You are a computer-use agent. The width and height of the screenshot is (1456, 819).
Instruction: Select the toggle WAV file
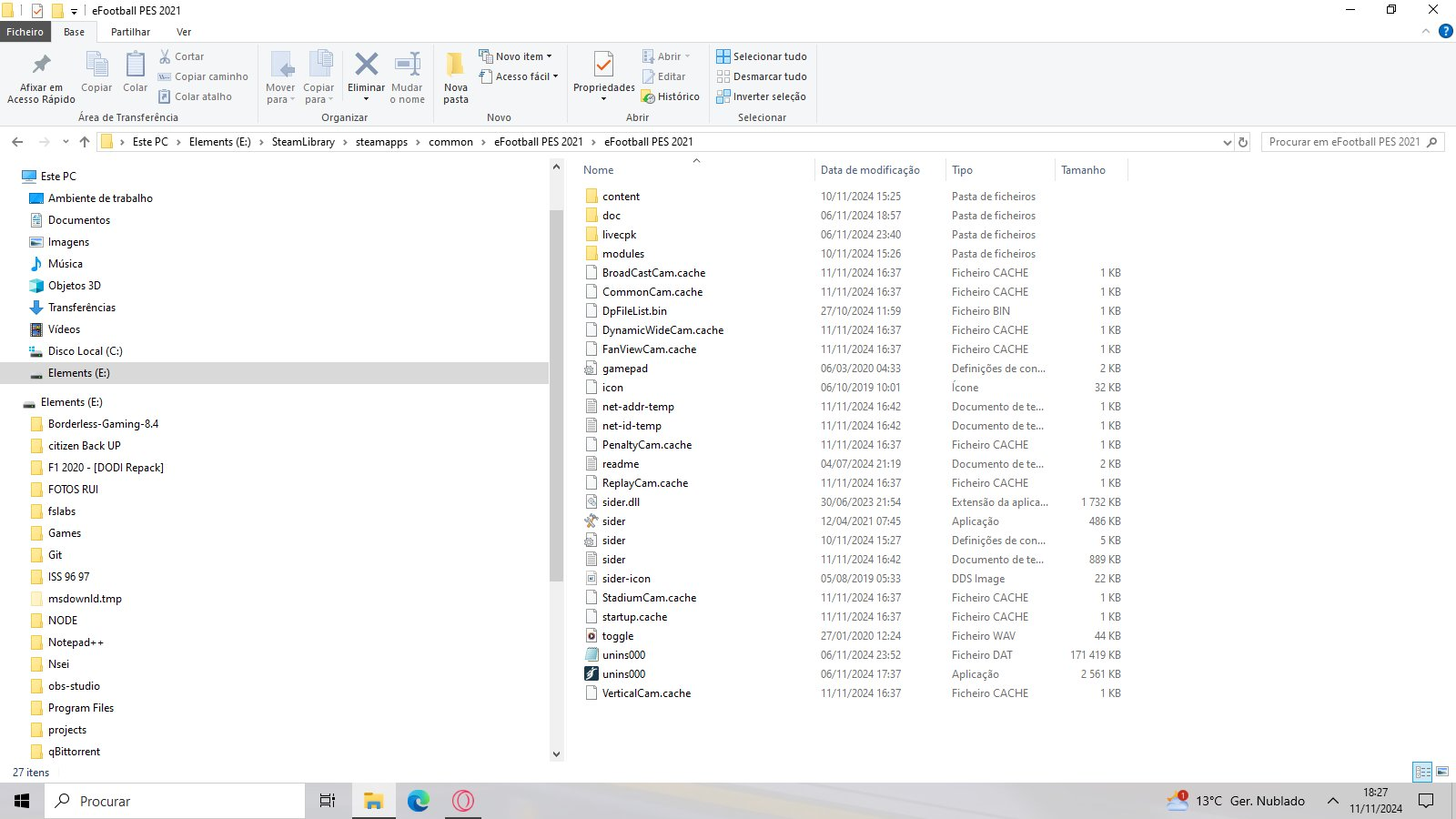618,636
